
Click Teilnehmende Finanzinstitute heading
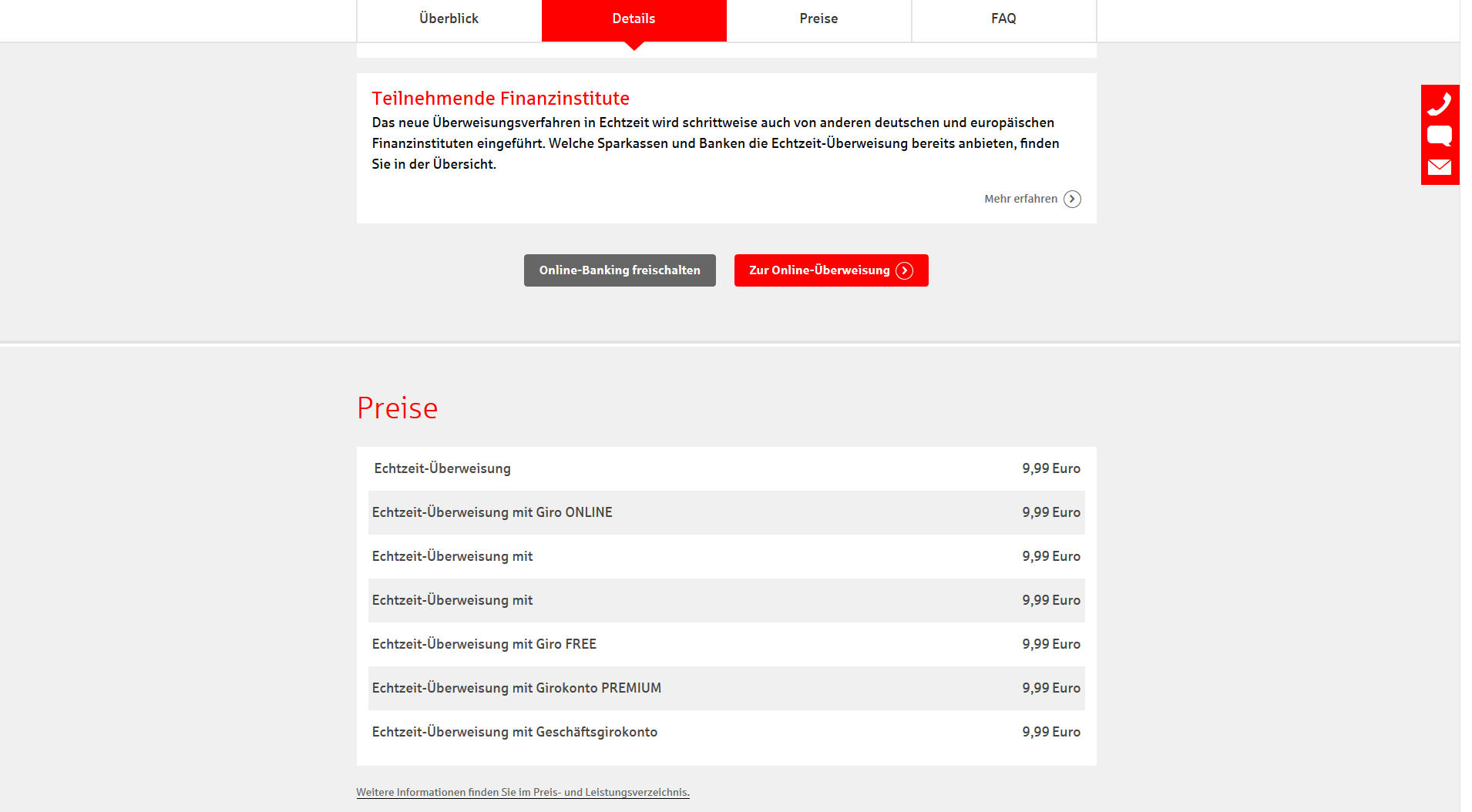pos(501,99)
